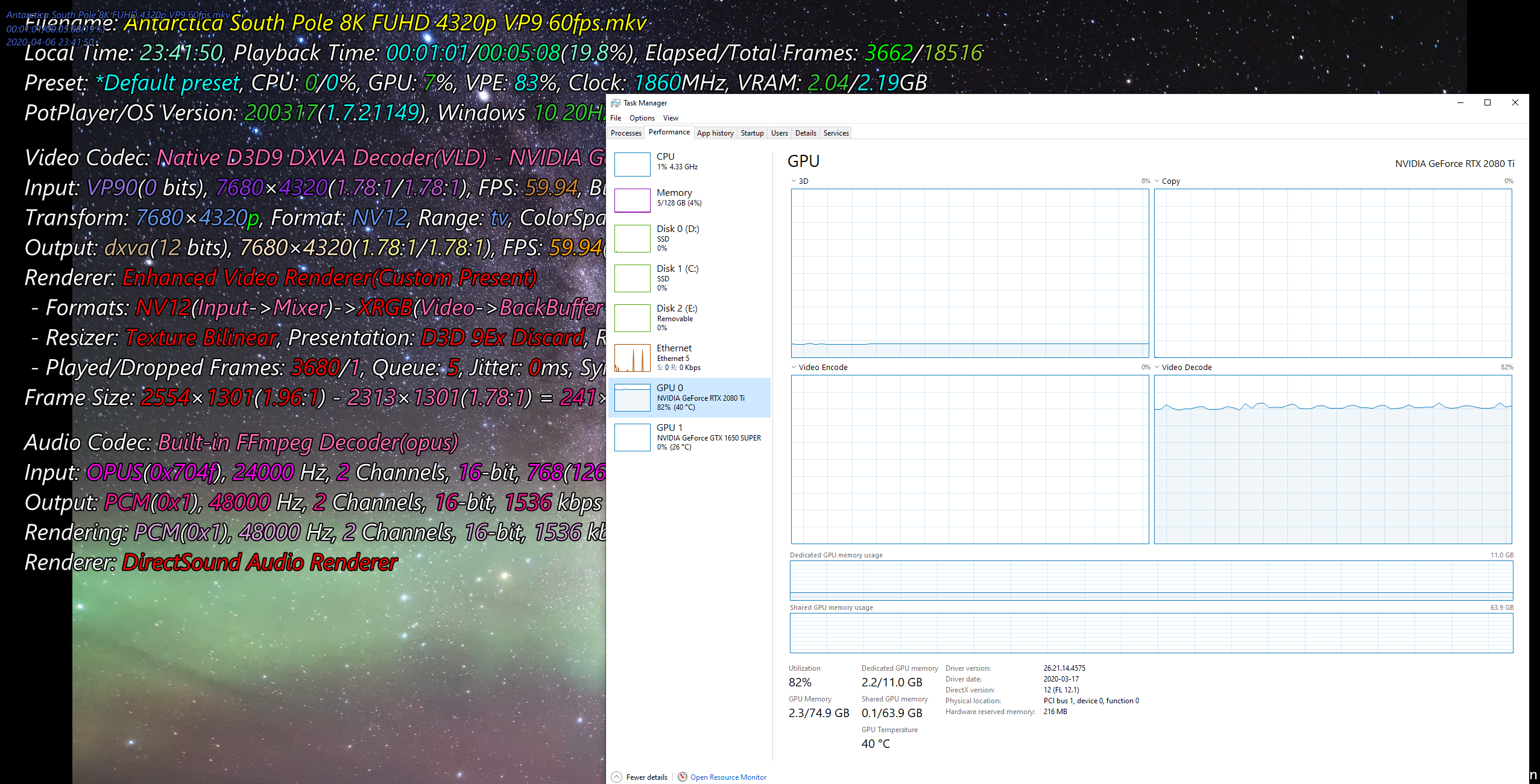
Task: Click the driver version 26.21.14.4575 value
Action: click(x=1064, y=668)
